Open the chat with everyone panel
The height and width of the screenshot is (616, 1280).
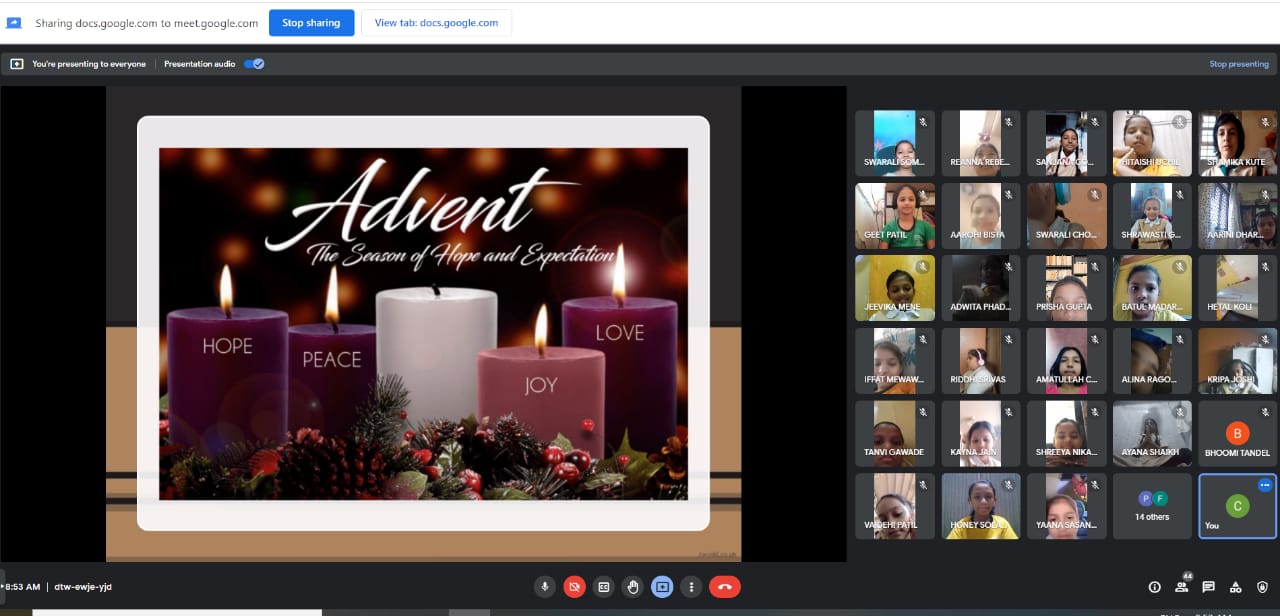pos(1208,587)
